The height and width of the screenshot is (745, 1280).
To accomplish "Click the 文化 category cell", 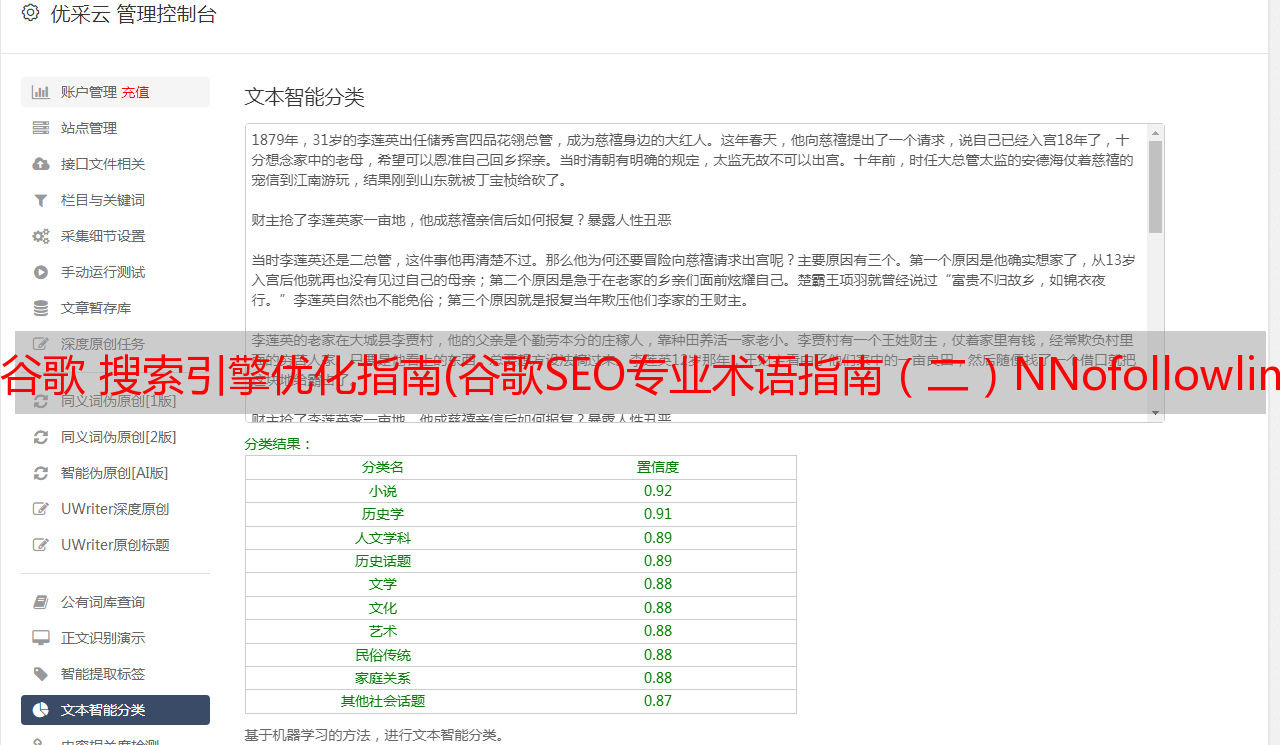I will 383,608.
